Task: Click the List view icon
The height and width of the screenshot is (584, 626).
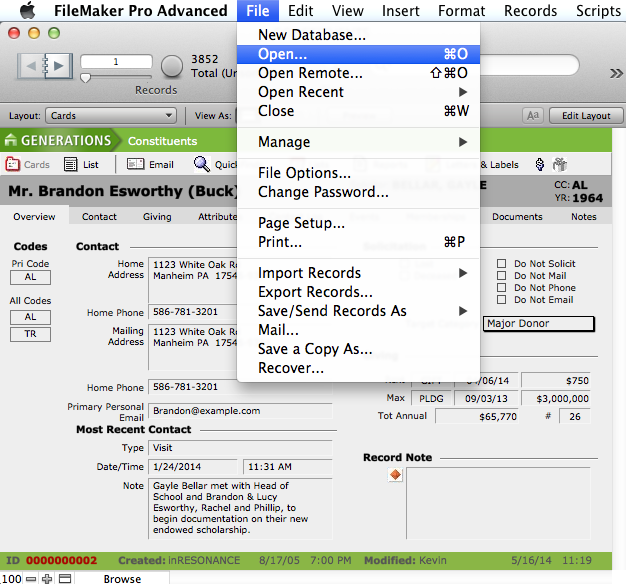Action: (x=70, y=164)
